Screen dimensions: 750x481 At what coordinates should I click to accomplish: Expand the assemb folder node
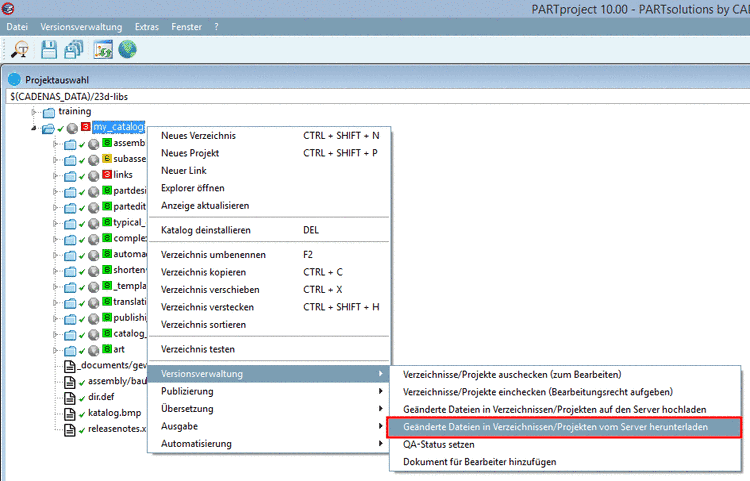[x=55, y=144]
